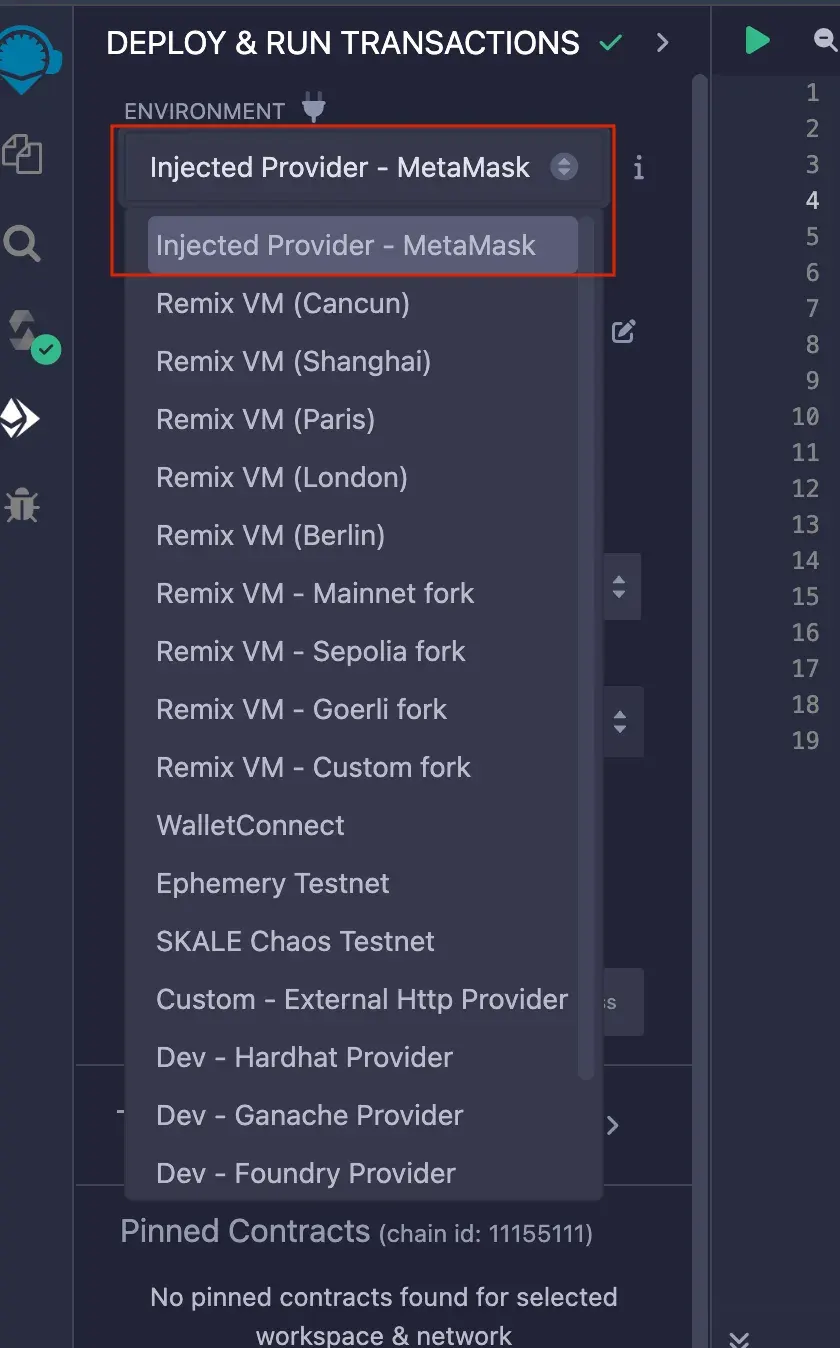
Task: Select Dev - Ganache Provider
Action: [x=363, y=1115]
